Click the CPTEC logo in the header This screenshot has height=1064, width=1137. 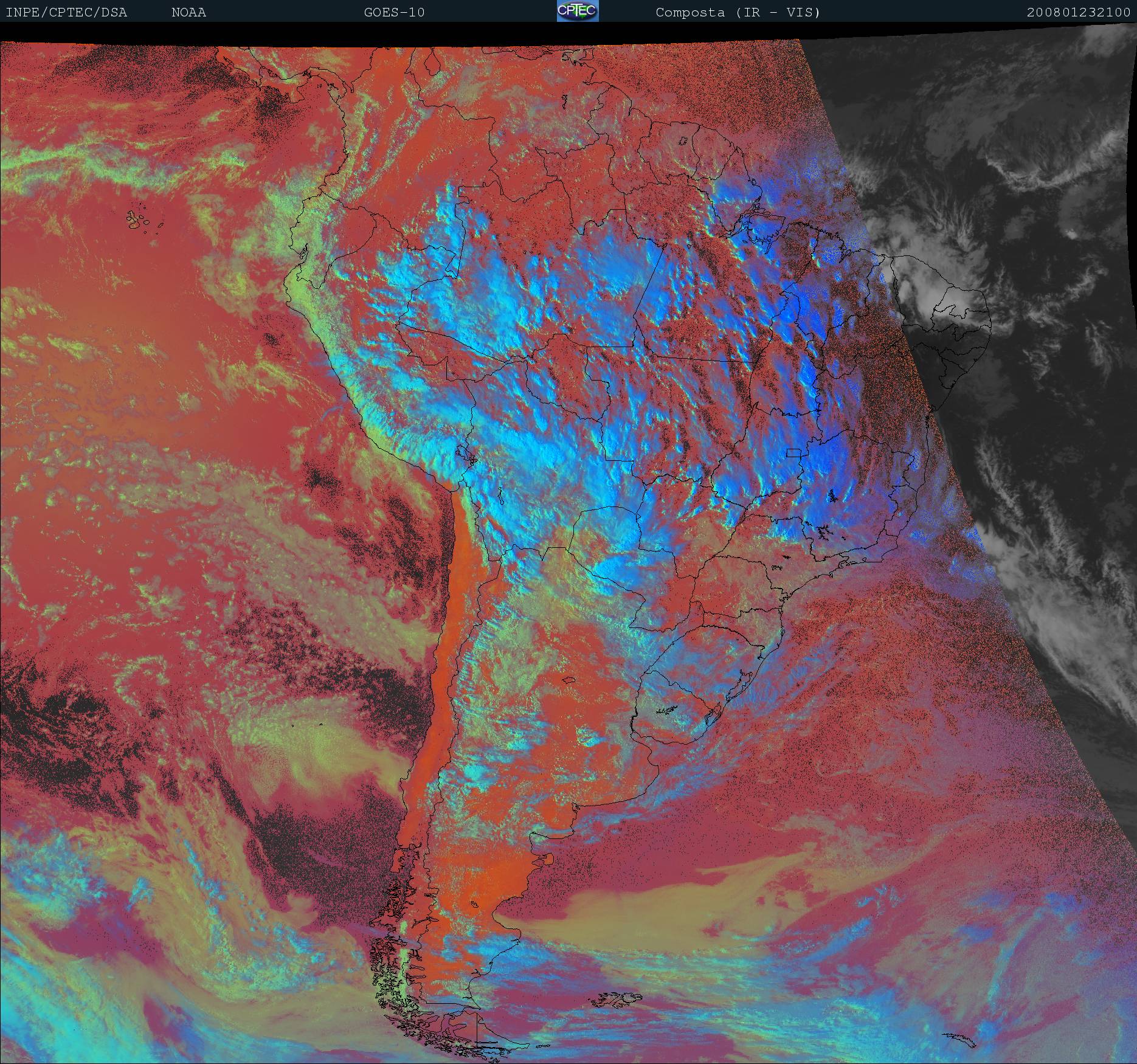pos(577,12)
